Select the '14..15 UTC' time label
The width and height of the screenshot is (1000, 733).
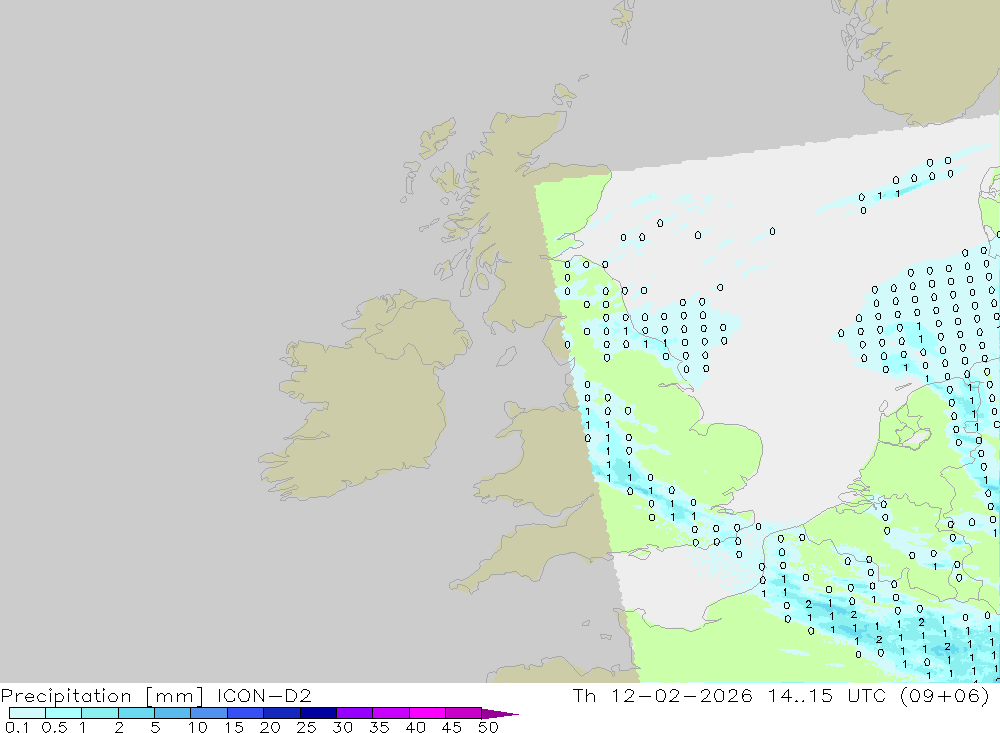point(830,695)
